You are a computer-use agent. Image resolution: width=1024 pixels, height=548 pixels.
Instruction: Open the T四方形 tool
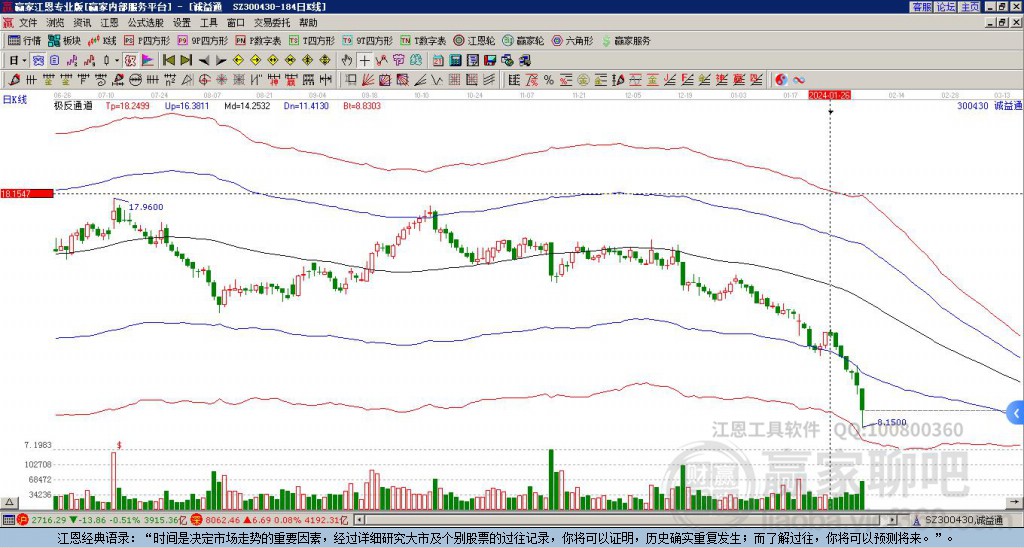click(312, 40)
